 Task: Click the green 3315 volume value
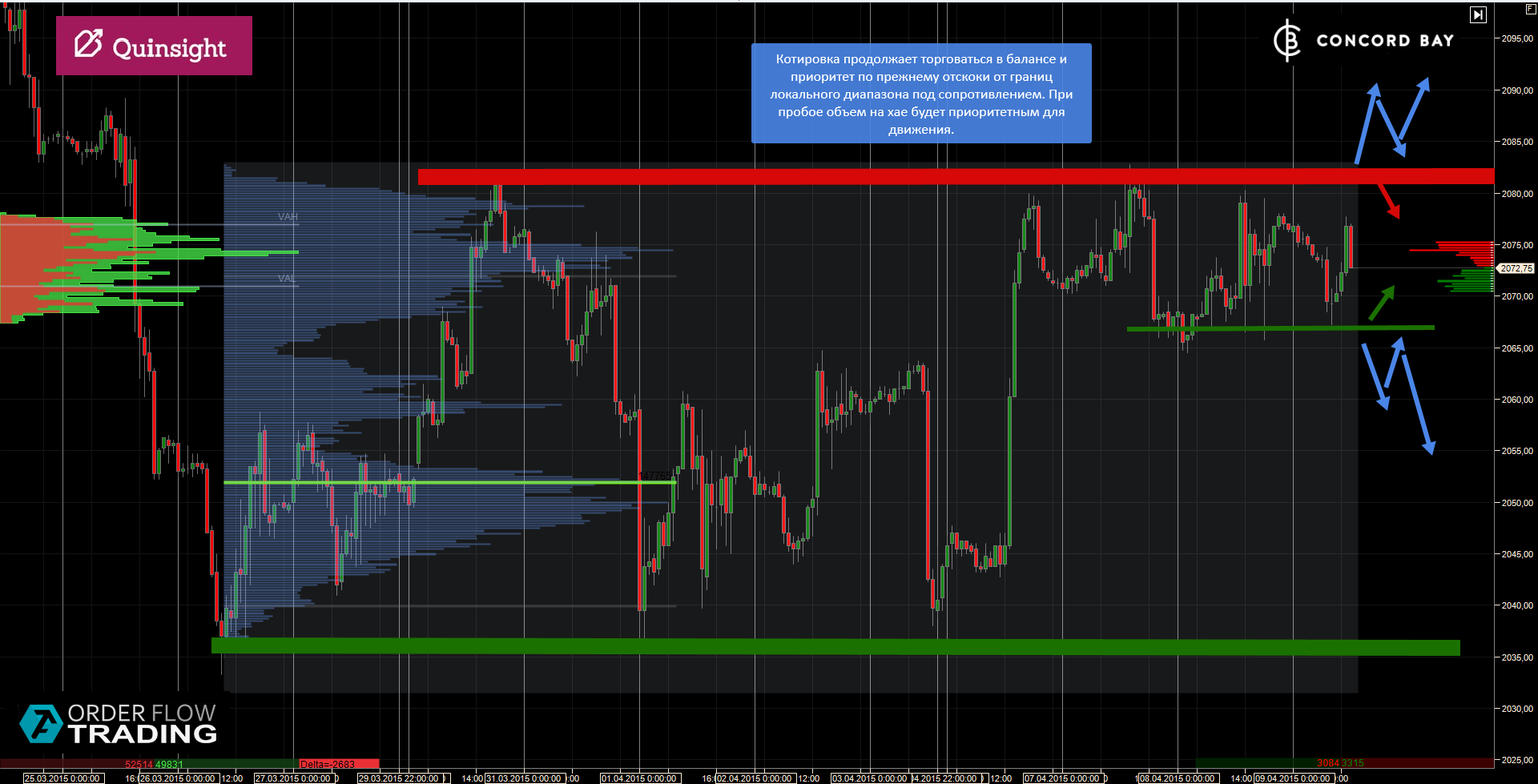pos(1352,763)
